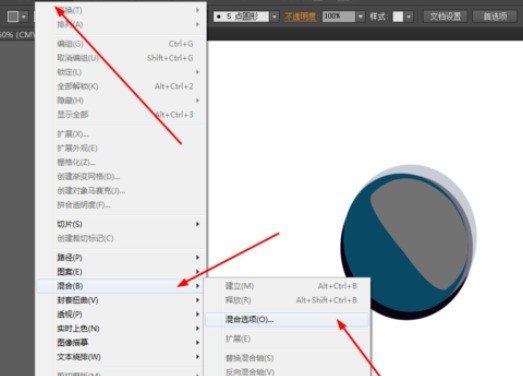Choose 显示全部 menu item

(x=121, y=114)
